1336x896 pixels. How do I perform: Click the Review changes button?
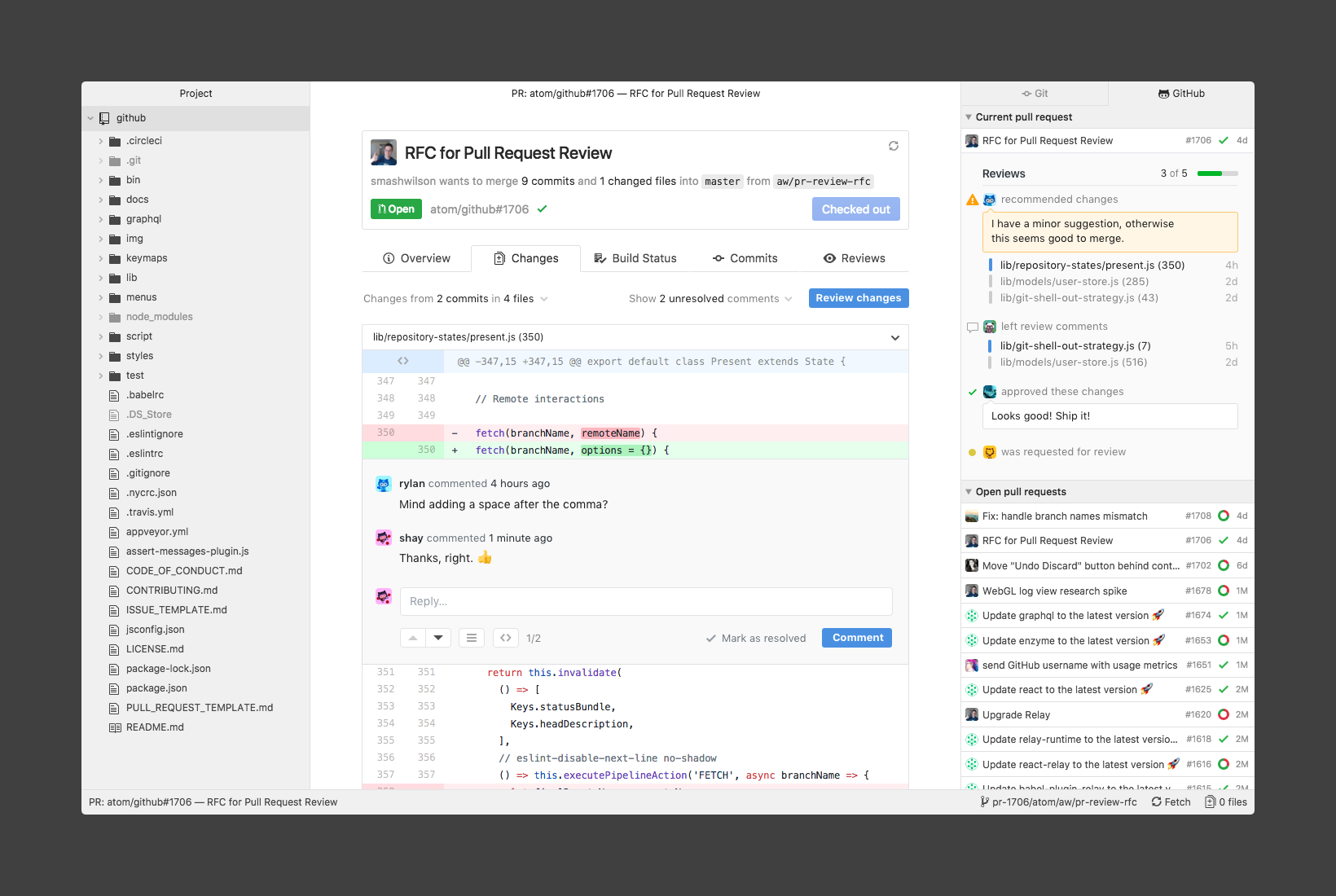(859, 298)
